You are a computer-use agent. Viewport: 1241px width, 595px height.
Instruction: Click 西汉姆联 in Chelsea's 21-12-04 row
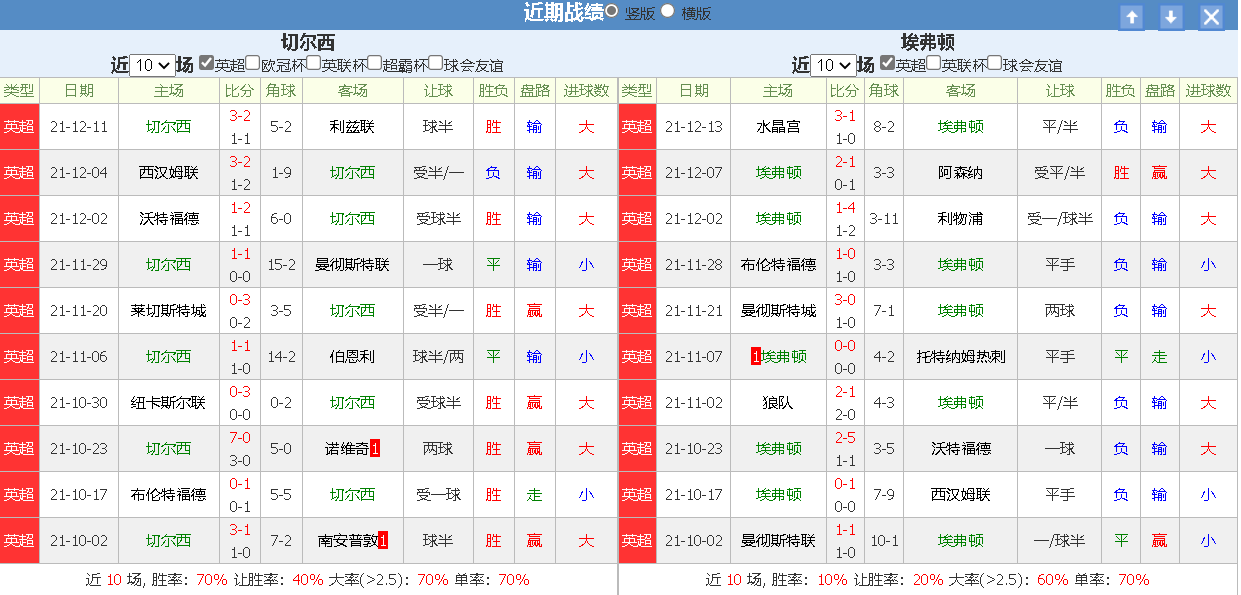pyautogui.click(x=168, y=173)
